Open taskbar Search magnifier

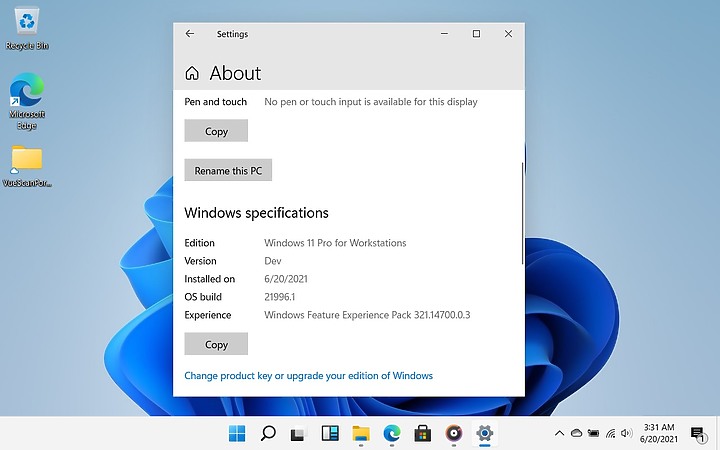(268, 433)
